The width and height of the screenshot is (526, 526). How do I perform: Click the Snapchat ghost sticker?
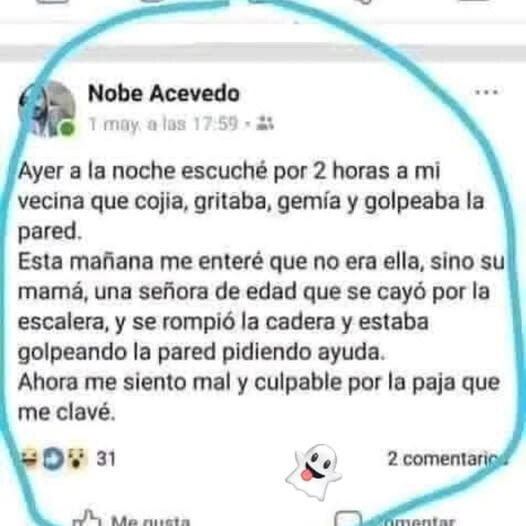314,471
